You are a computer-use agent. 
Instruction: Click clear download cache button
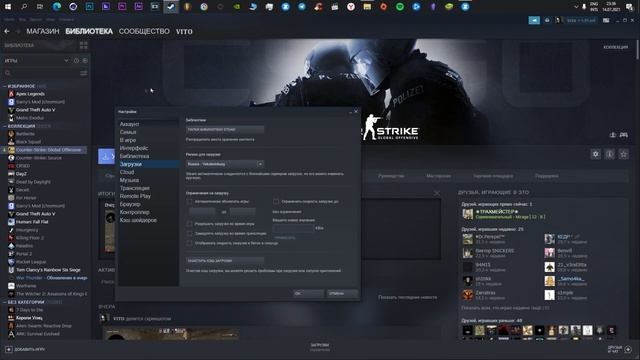(224, 260)
